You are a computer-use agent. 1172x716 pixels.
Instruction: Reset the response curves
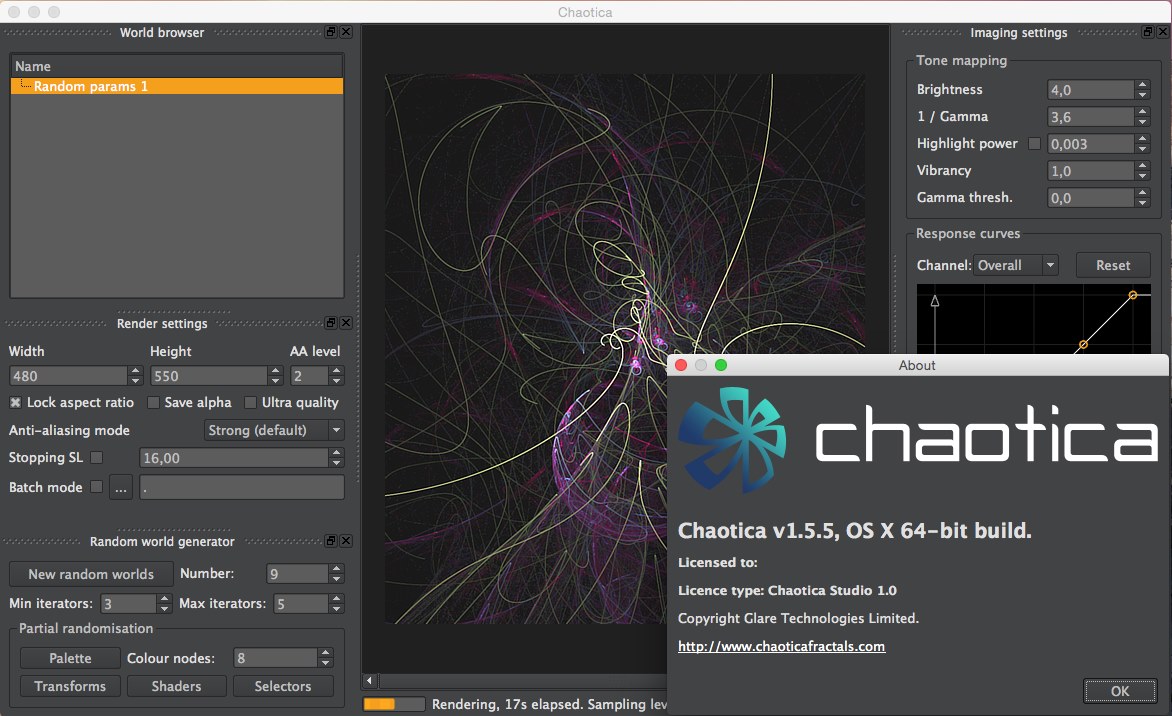1113,265
